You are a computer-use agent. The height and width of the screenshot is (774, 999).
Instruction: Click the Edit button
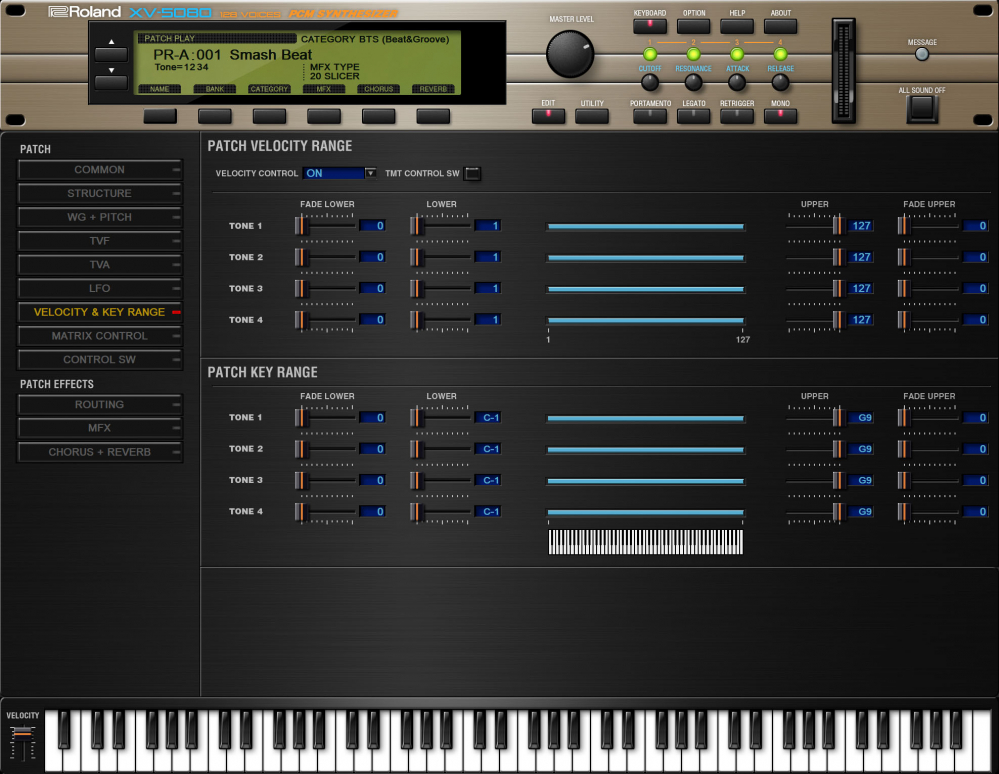point(548,116)
